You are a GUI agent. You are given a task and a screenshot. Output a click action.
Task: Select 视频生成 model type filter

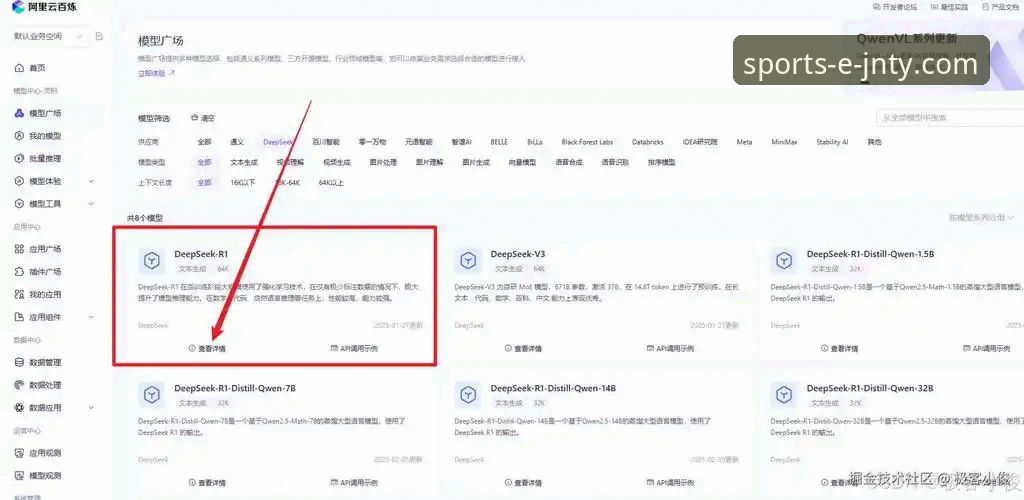click(337, 163)
